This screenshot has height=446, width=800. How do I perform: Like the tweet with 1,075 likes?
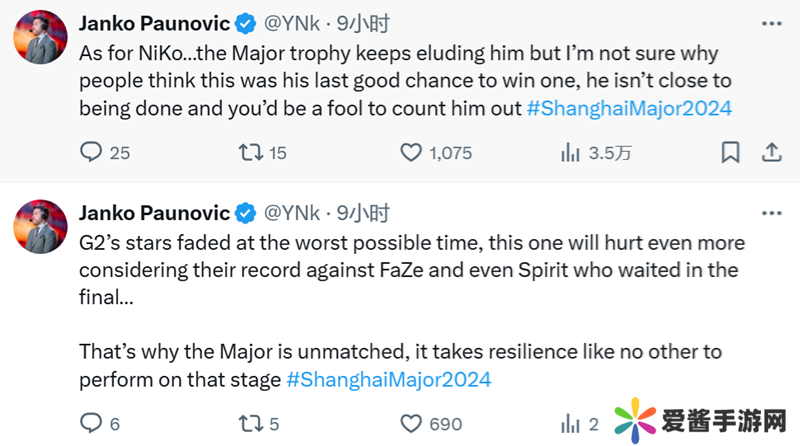411,153
